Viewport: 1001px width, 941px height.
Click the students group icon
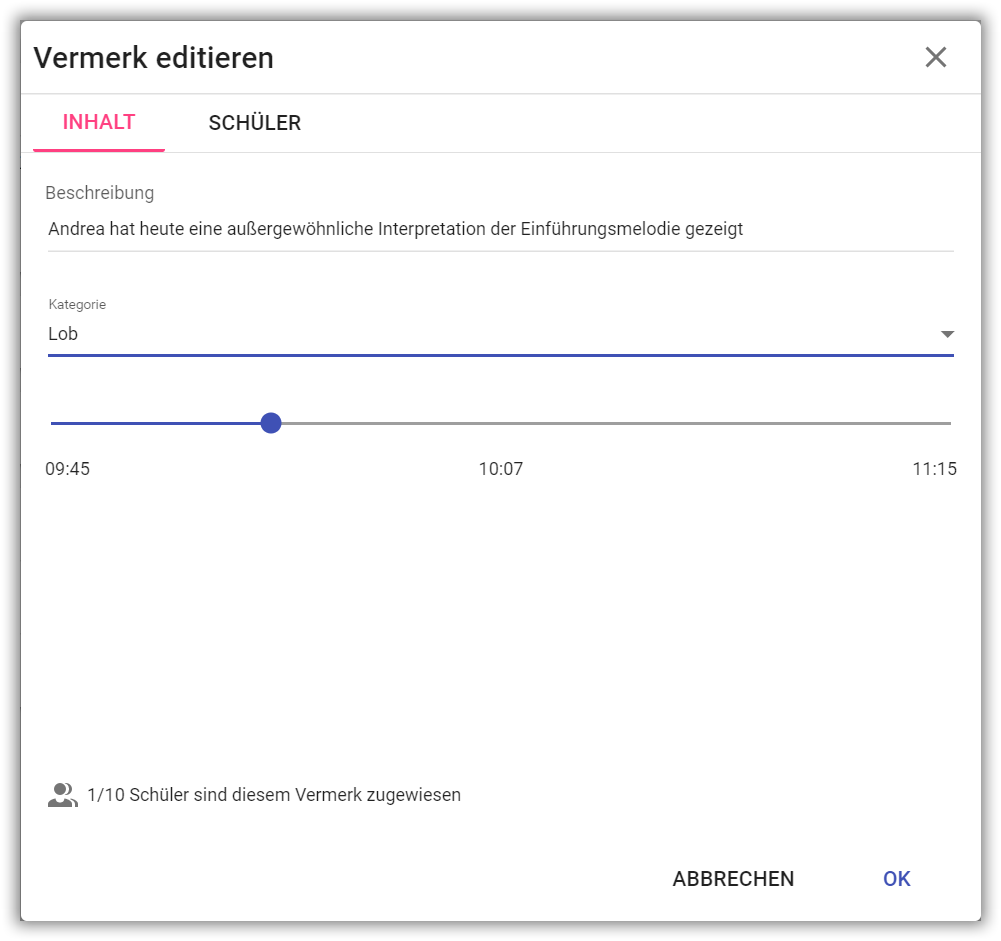pyautogui.click(x=63, y=795)
